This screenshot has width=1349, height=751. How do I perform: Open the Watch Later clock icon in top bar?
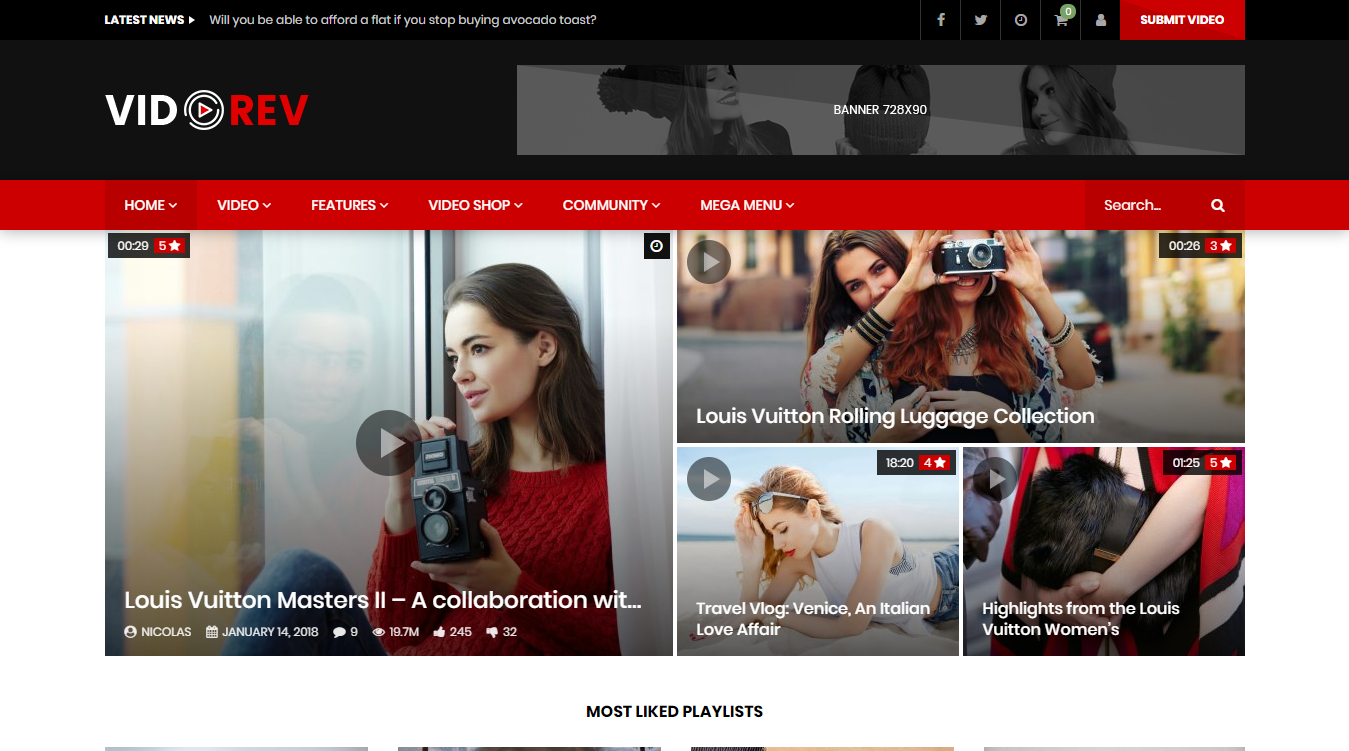point(1020,20)
